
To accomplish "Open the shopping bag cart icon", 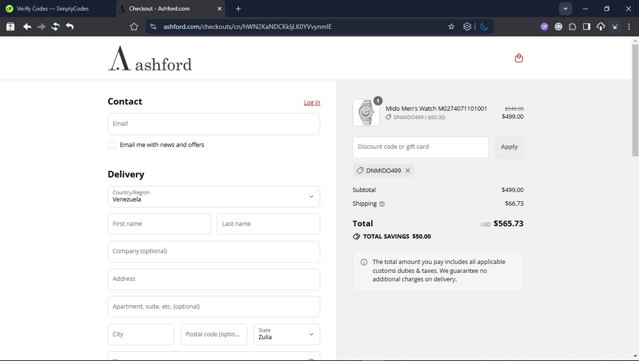I will pyautogui.click(x=518, y=58).
